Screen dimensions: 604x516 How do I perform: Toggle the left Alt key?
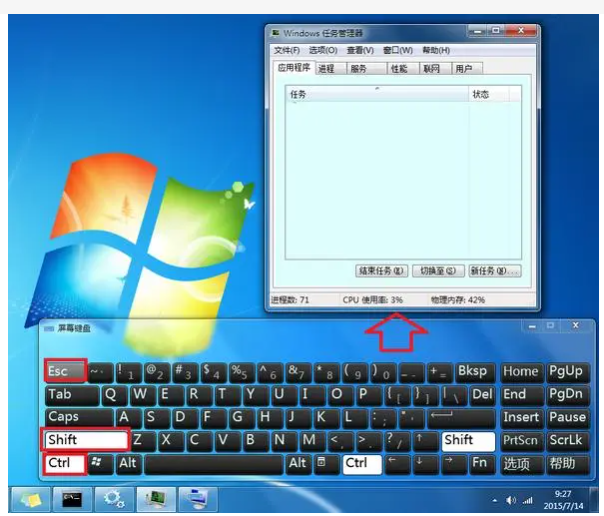[x=128, y=464]
